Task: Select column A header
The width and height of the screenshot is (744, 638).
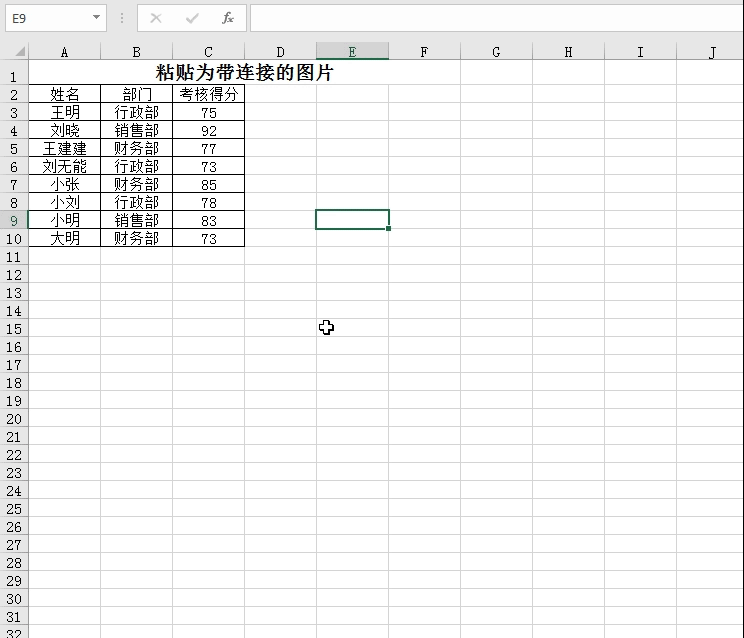Action: (x=65, y=52)
